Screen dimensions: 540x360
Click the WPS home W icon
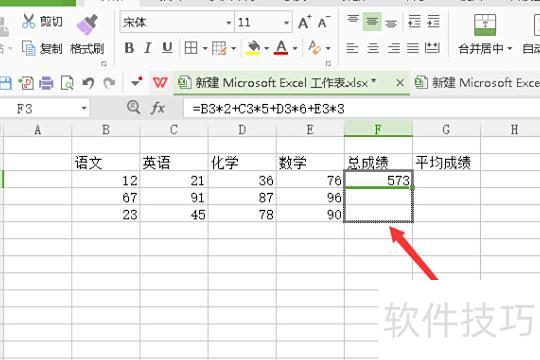[160, 83]
